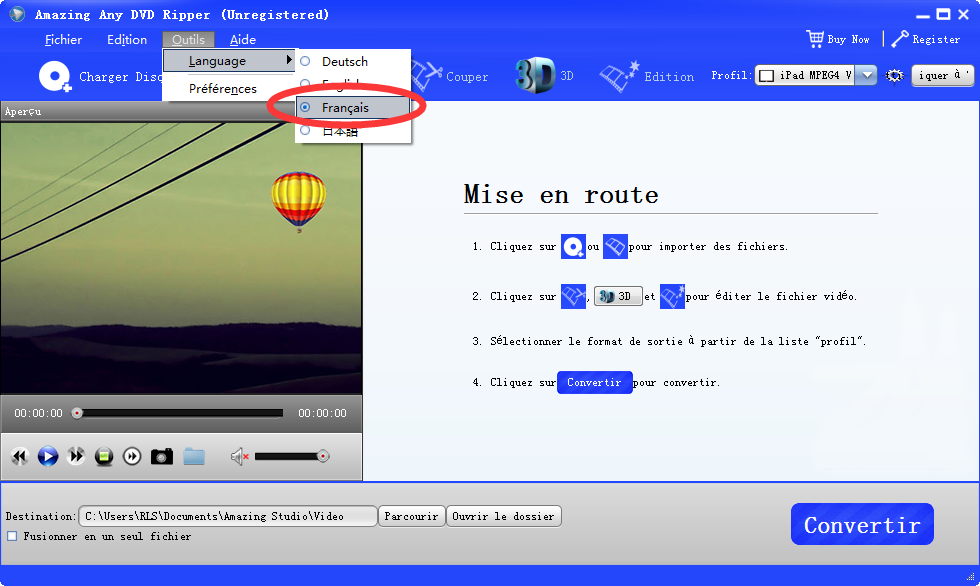Click the large Convertir button

[862, 524]
